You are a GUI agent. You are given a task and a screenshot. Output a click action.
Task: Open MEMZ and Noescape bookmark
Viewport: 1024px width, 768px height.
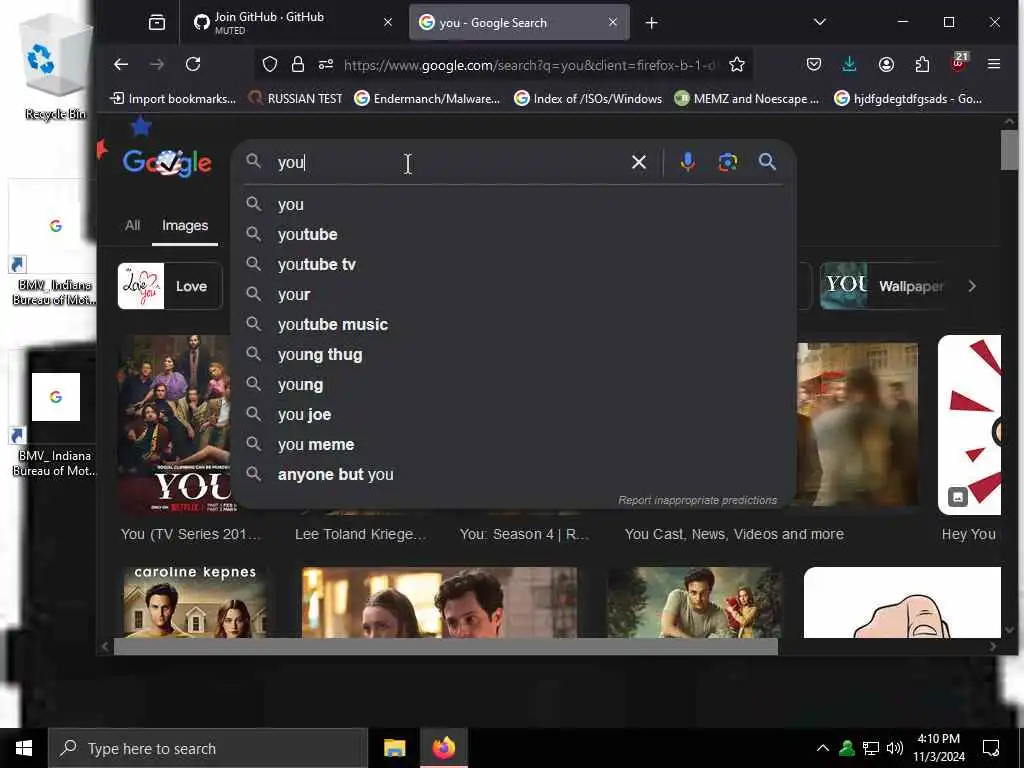(x=747, y=99)
